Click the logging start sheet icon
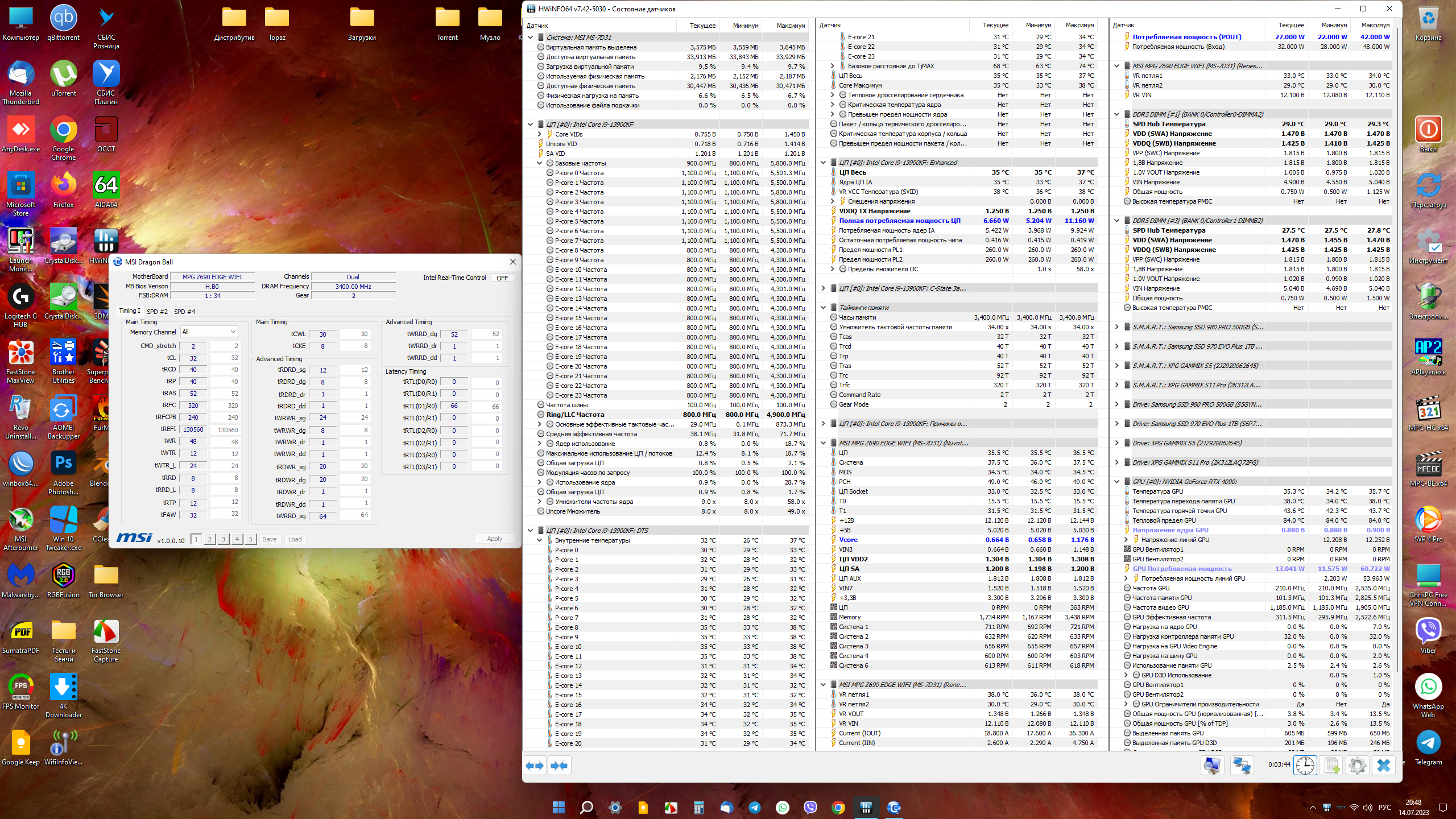The image size is (1456, 819). click(x=1331, y=766)
